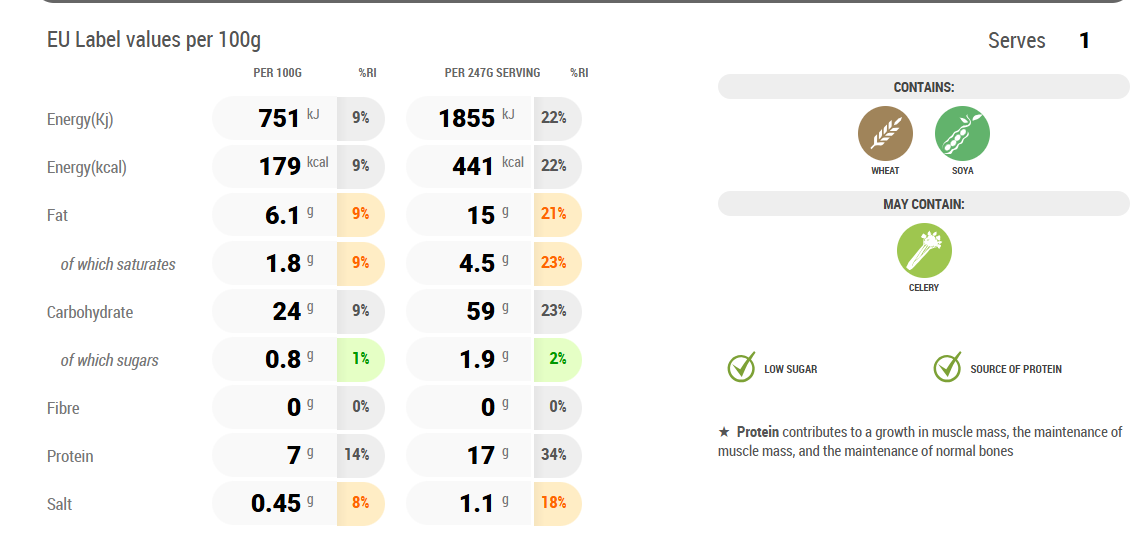Select the May Contain header bar
Screen dimensions: 1148x559
pos(923,204)
